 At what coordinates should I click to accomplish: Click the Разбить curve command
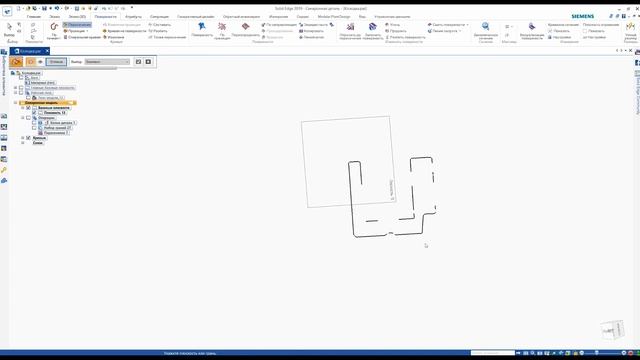(158, 31)
